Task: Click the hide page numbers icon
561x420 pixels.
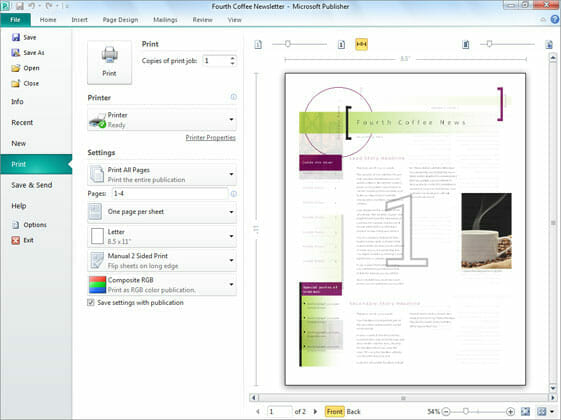Action: (258, 44)
